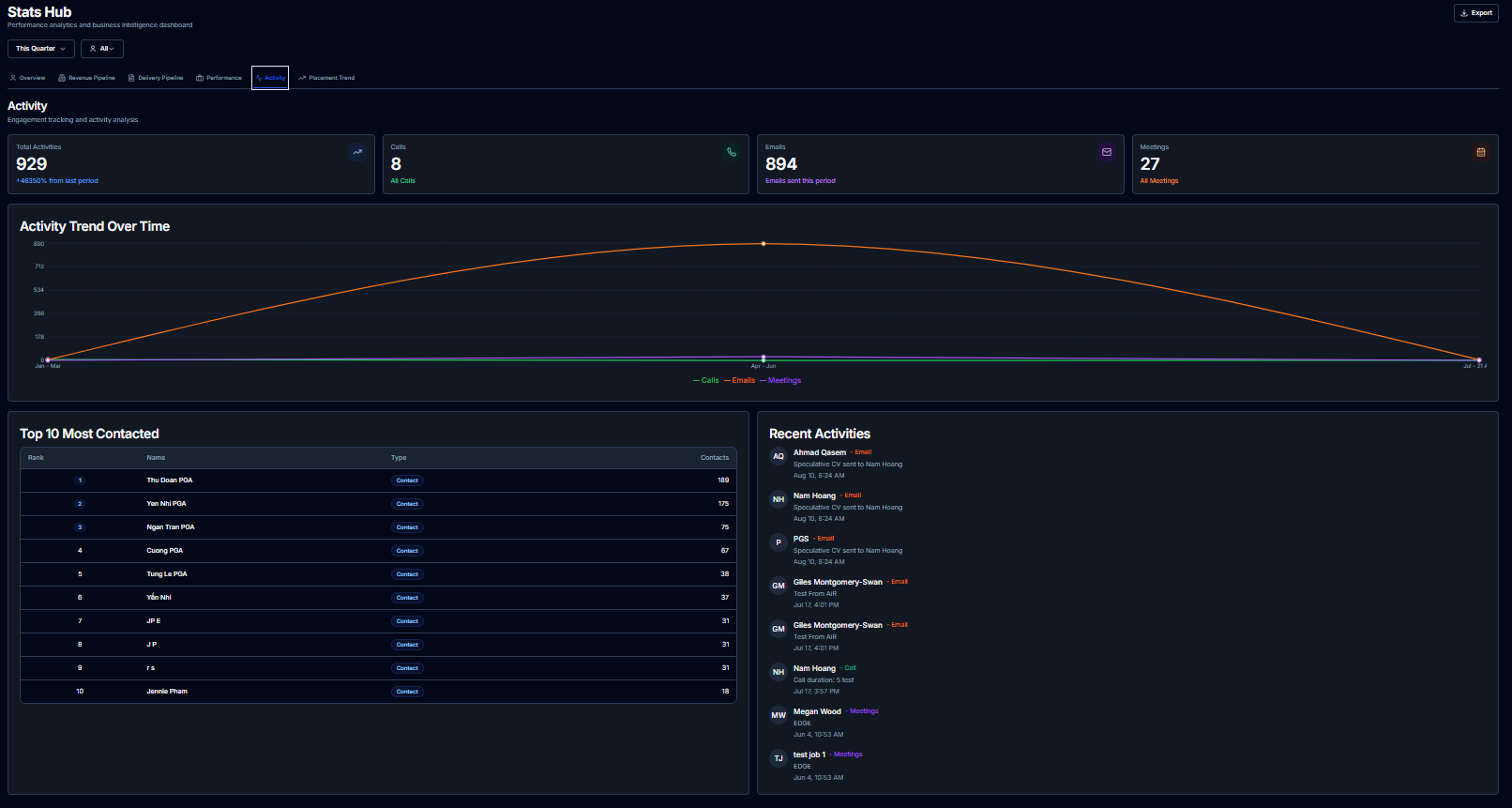Click the Apr - Jun axis label
Viewport: 1512px width, 808px height.
764,366
